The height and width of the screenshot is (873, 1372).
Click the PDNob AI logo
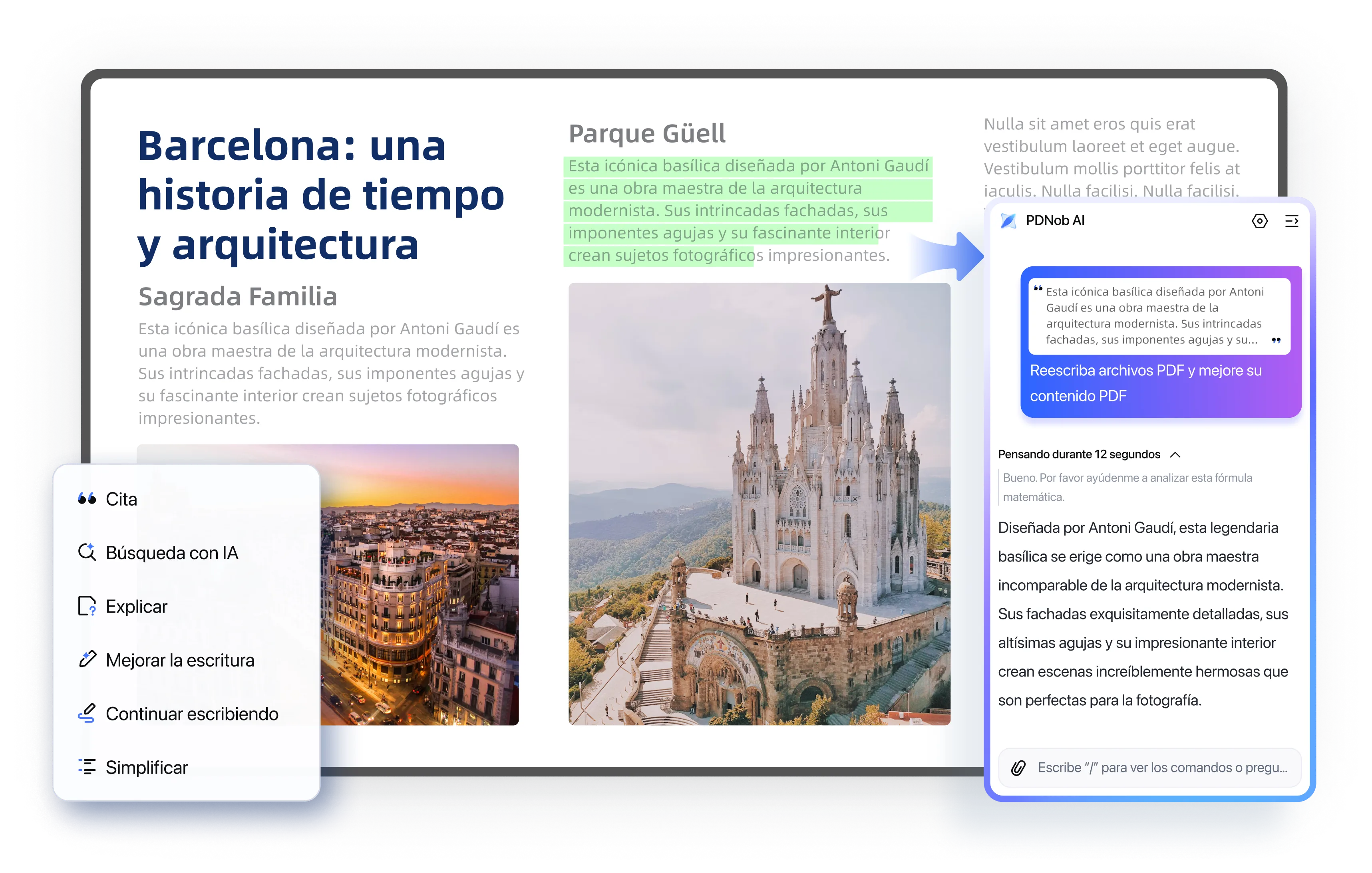[1009, 221]
